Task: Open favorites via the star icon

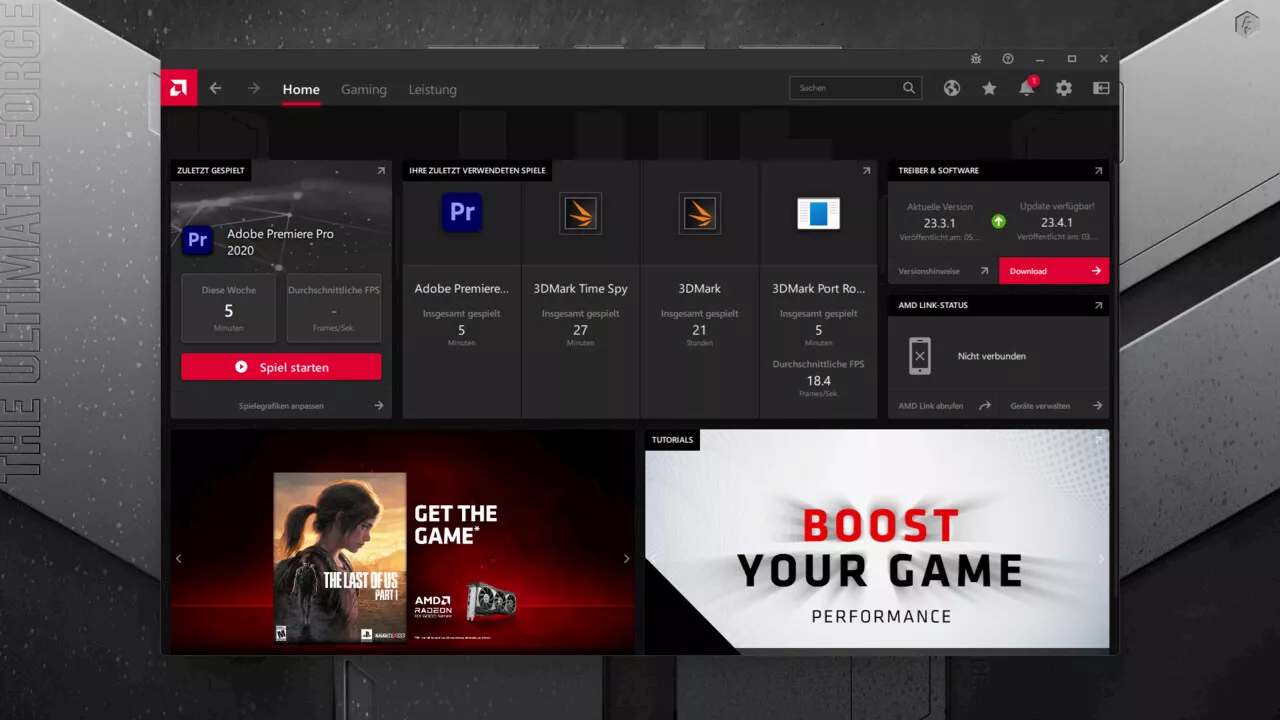Action: click(x=989, y=88)
